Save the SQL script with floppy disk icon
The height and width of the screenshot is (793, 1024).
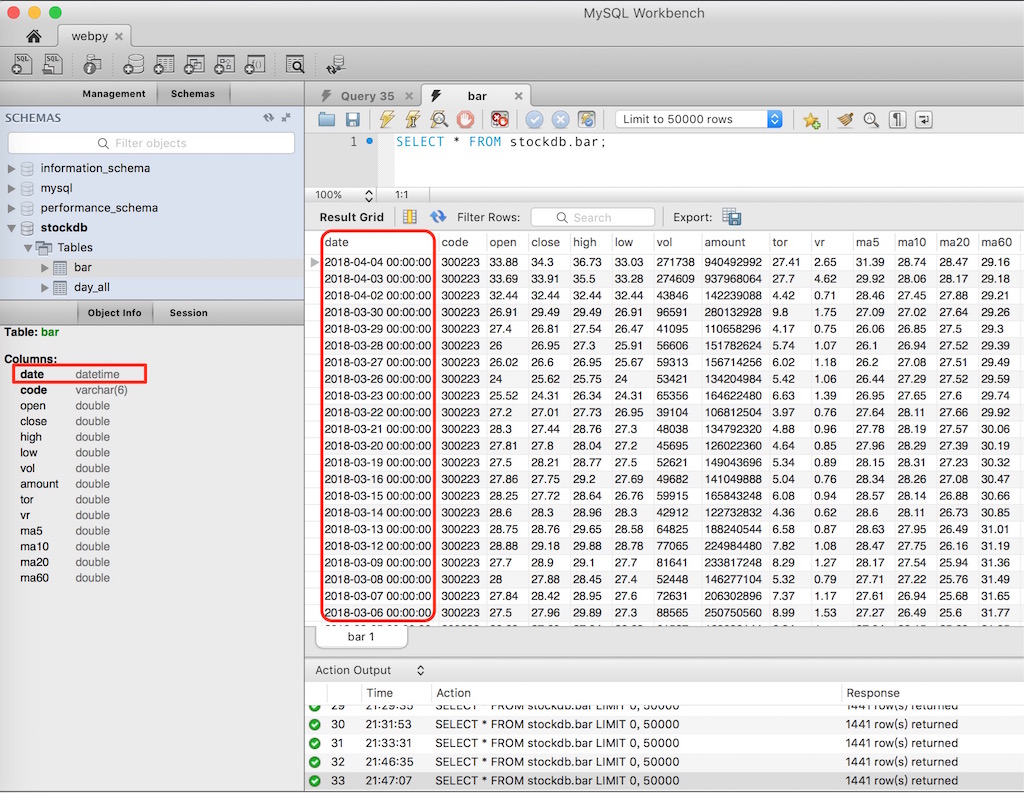click(x=353, y=119)
